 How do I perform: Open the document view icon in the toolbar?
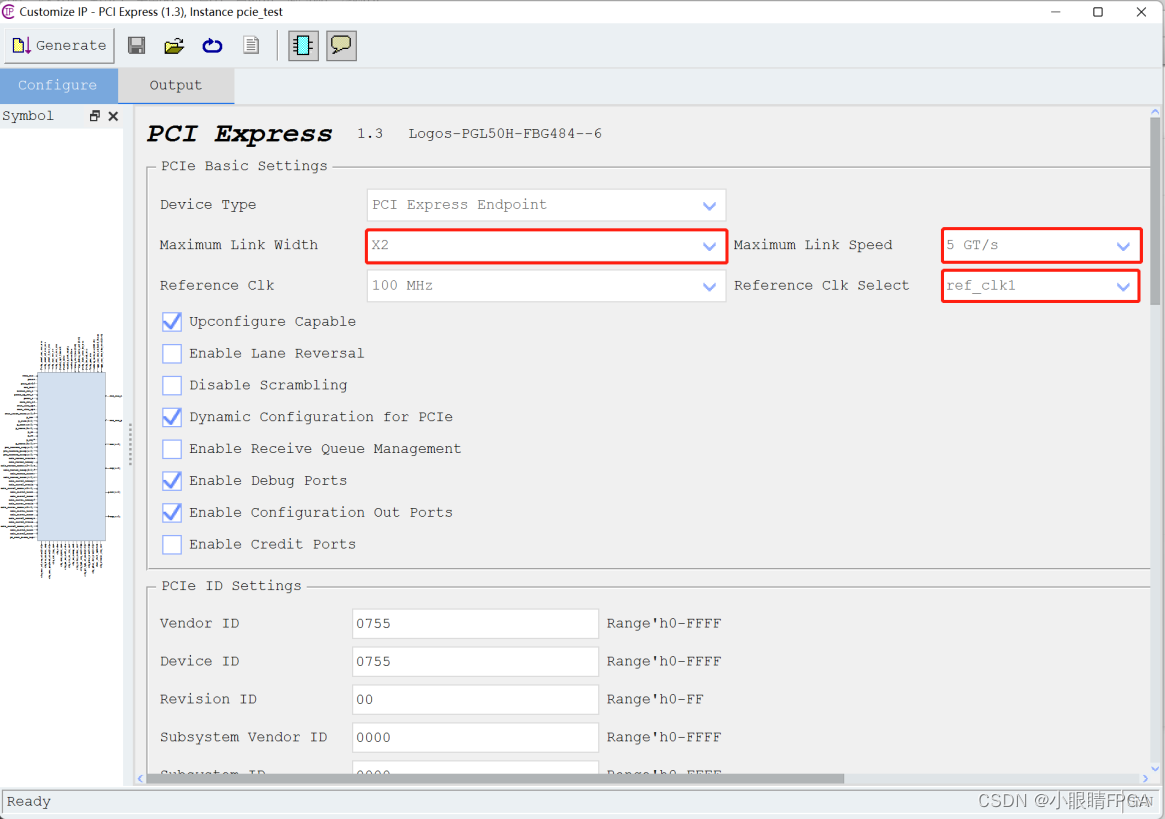[251, 45]
